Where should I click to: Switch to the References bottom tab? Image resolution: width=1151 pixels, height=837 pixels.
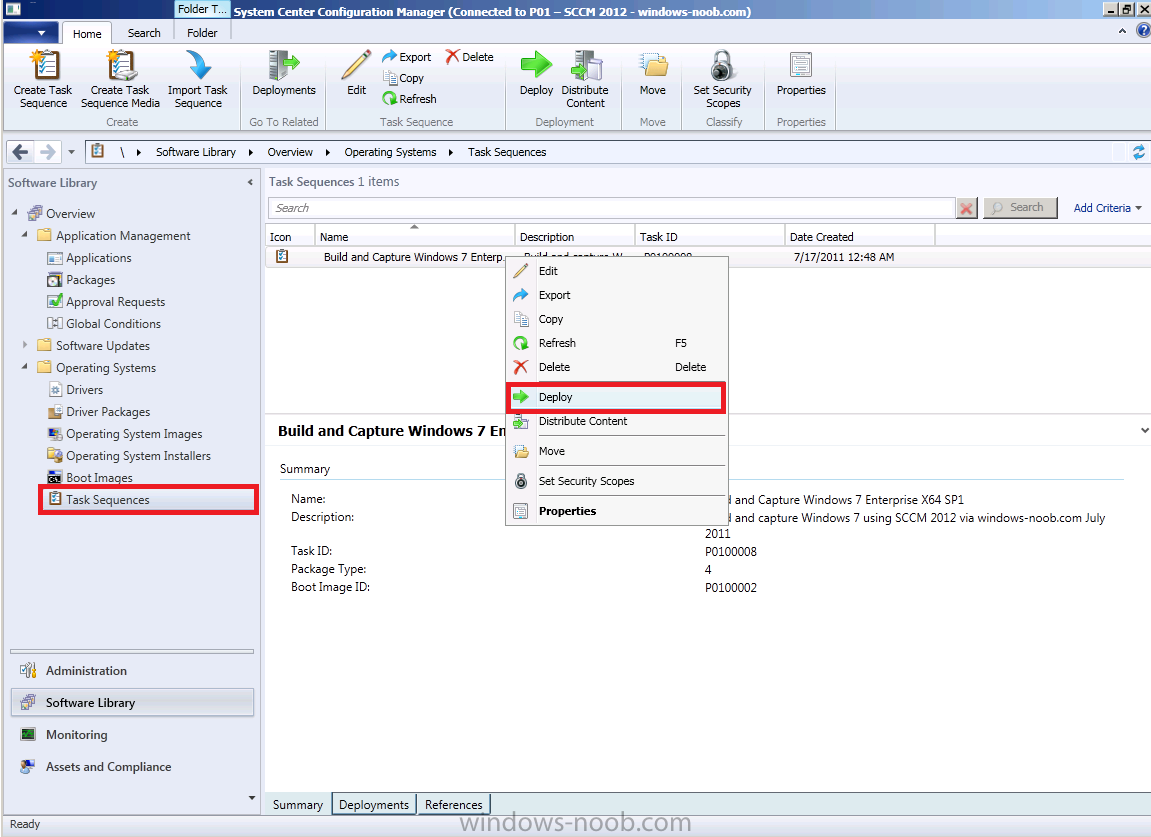[x=453, y=805]
